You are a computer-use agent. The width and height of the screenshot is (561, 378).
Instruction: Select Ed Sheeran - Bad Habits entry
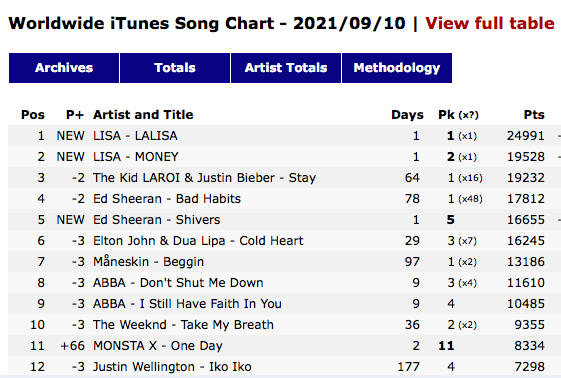(167, 199)
